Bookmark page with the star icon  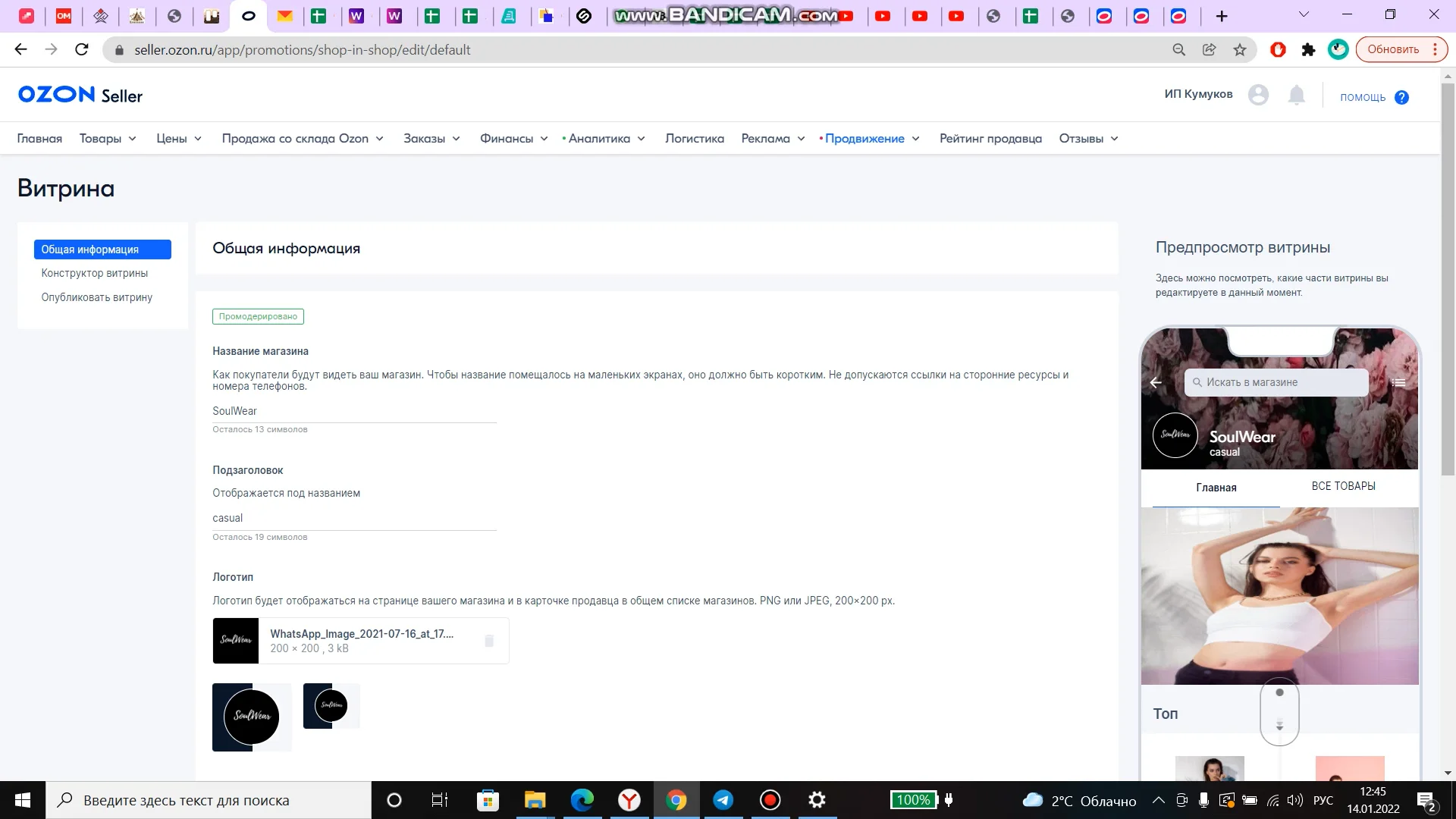coord(1240,50)
